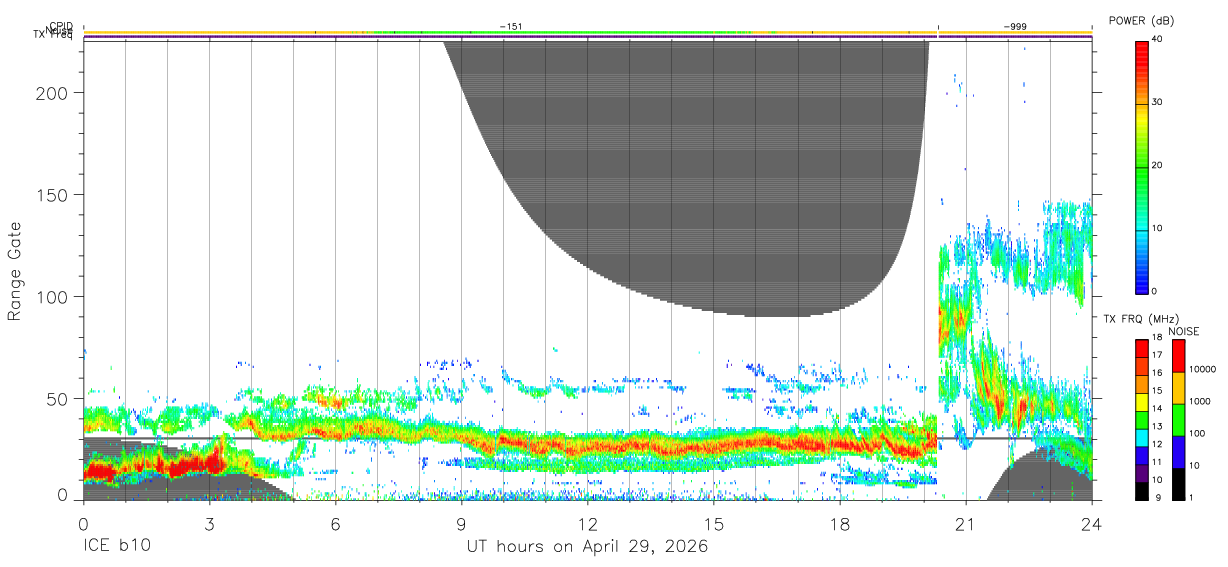This screenshot has width=1228, height=567.
Task: Click the '20' tick on POWER colorbar
Action: pyautogui.click(x=1156, y=166)
